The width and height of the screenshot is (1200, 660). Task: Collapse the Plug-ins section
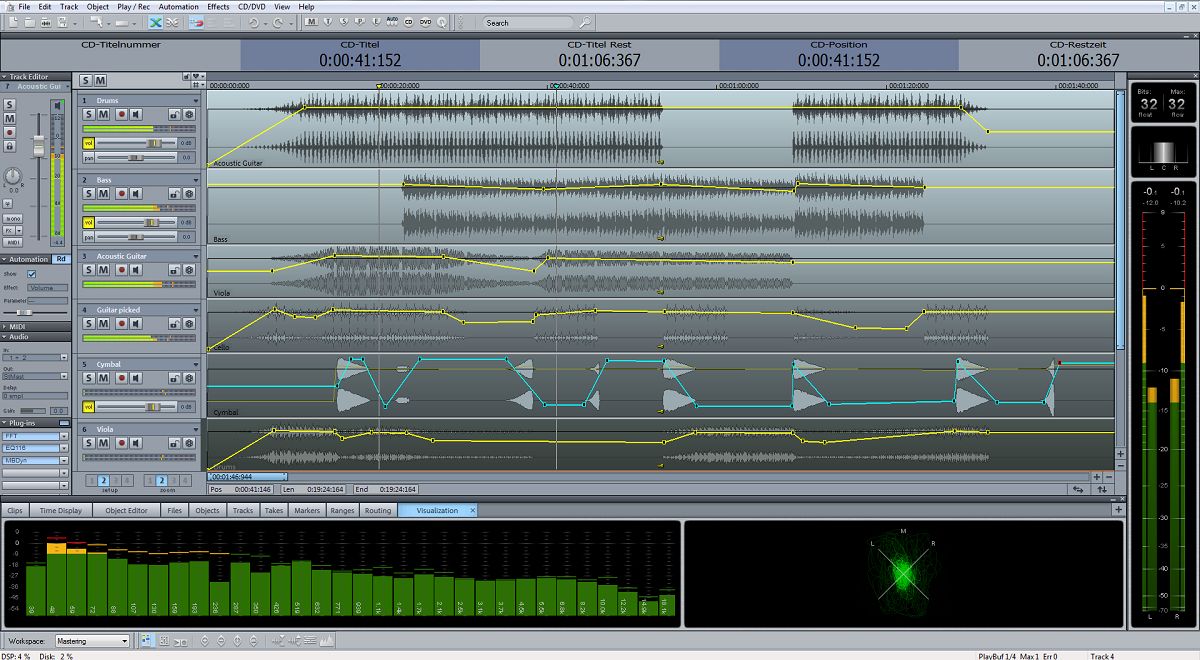[5, 424]
